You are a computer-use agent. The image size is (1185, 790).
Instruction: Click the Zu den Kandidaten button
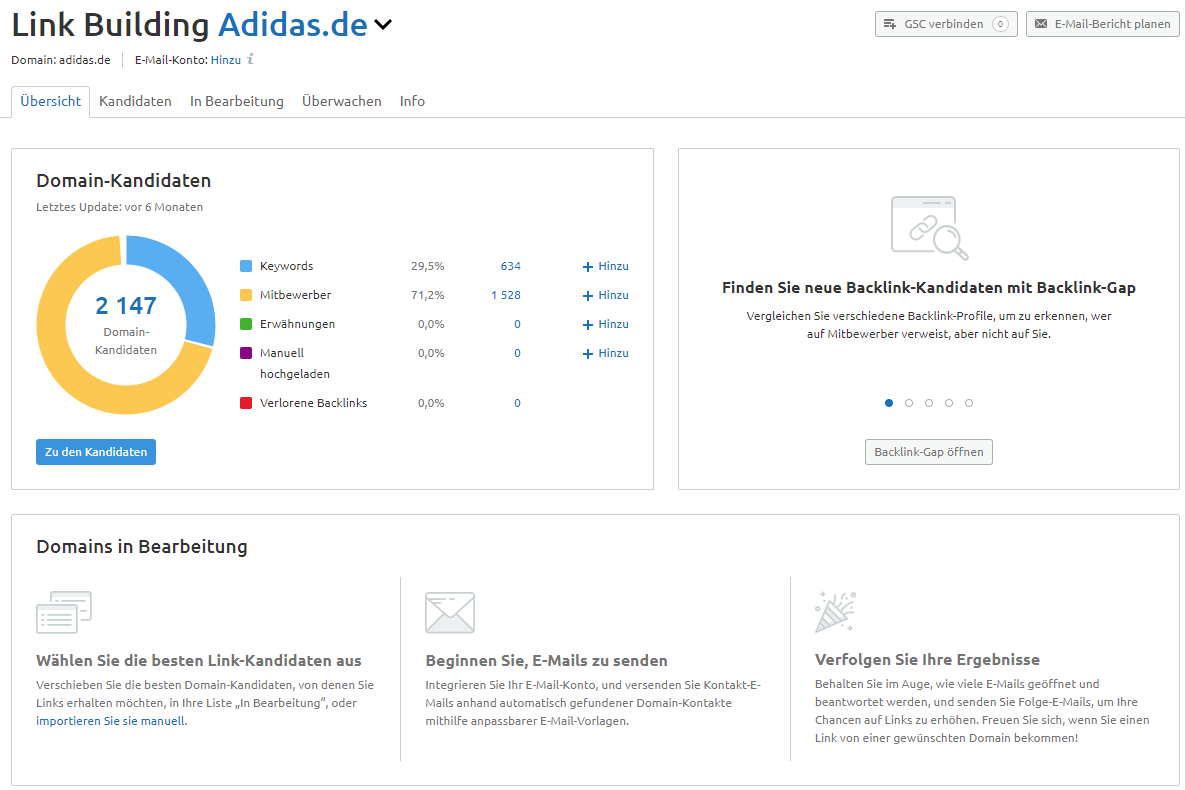point(96,452)
